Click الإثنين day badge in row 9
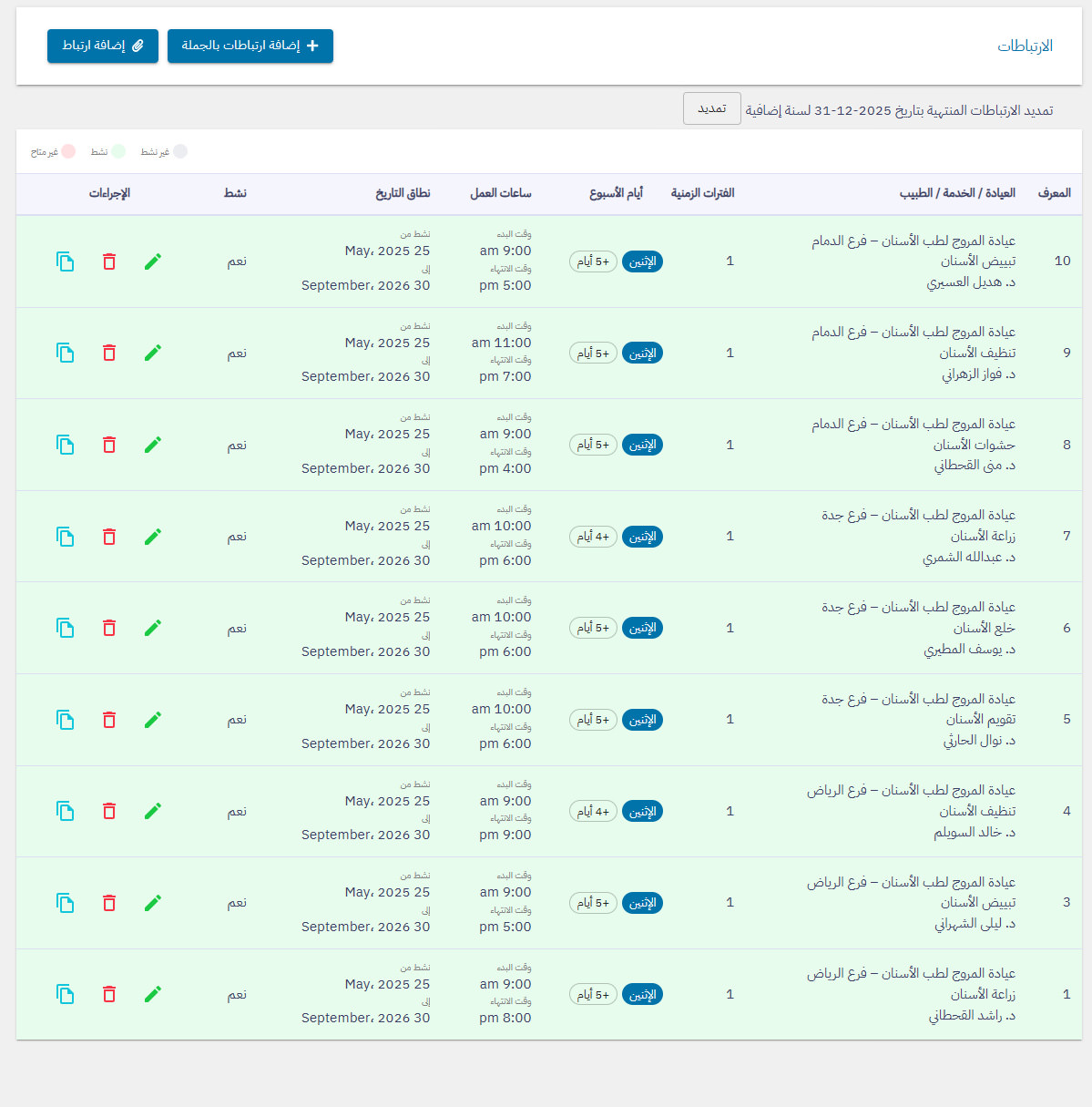Screen dimensions: 1092x1107 (642, 353)
